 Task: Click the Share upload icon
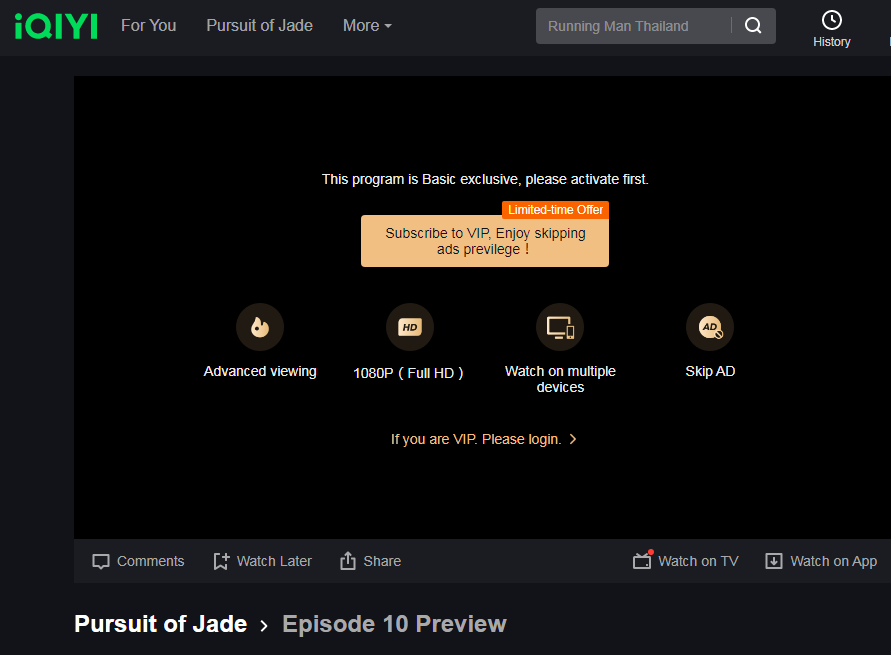(348, 561)
